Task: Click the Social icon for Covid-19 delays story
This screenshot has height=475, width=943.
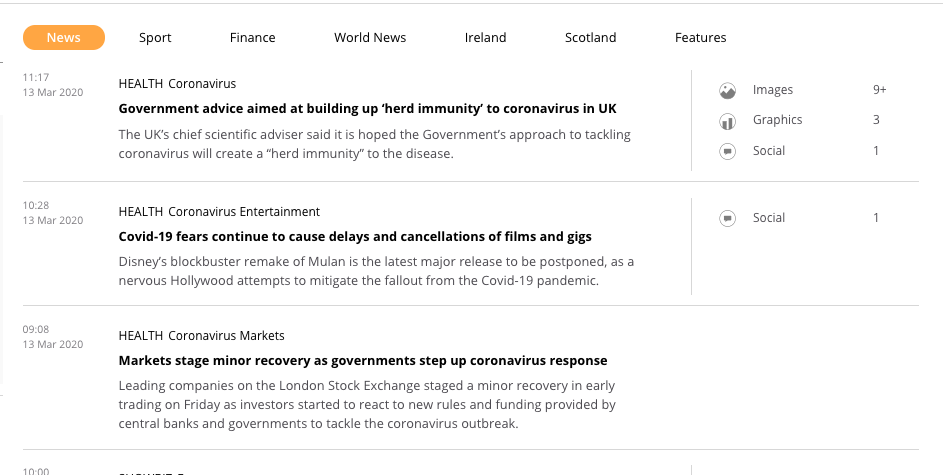Action: pyautogui.click(x=728, y=218)
